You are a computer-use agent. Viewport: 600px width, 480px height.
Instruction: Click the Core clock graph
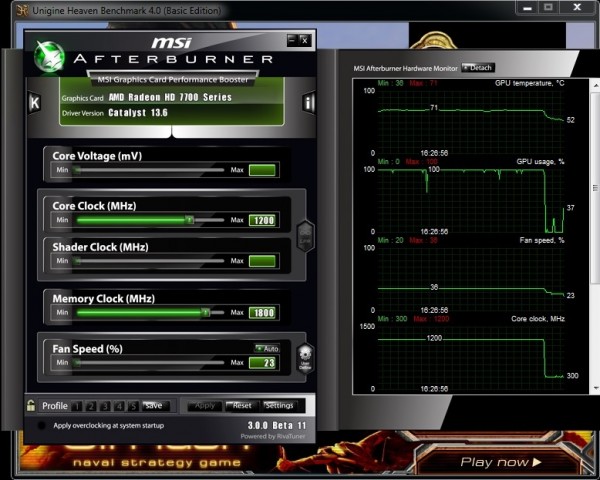point(471,358)
